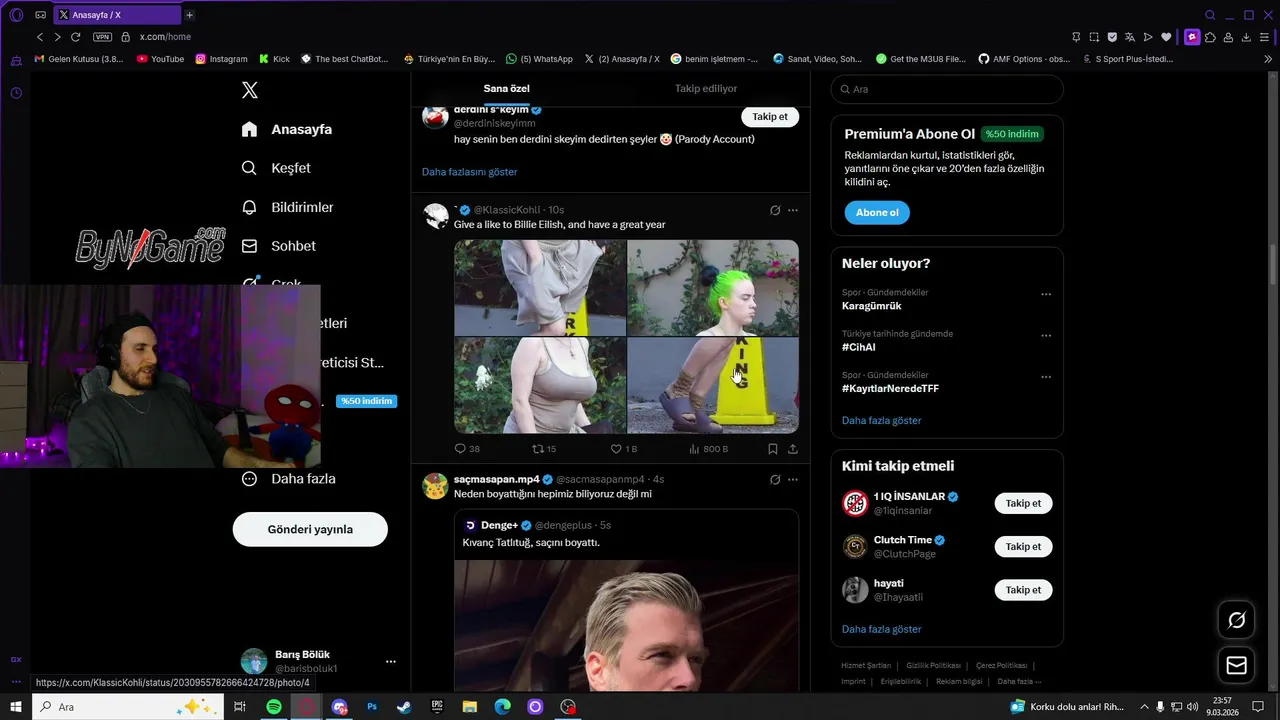
Task: View analytics of Billie Eilish post
Action: [x=709, y=449]
